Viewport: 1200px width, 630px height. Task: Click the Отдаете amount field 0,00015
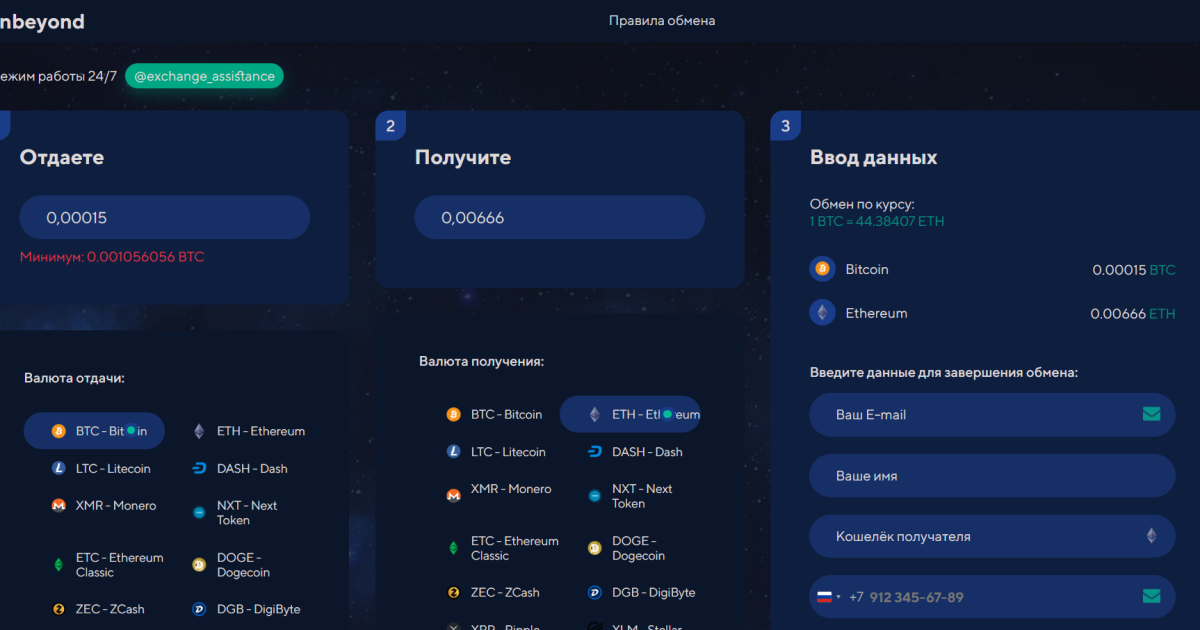[165, 217]
